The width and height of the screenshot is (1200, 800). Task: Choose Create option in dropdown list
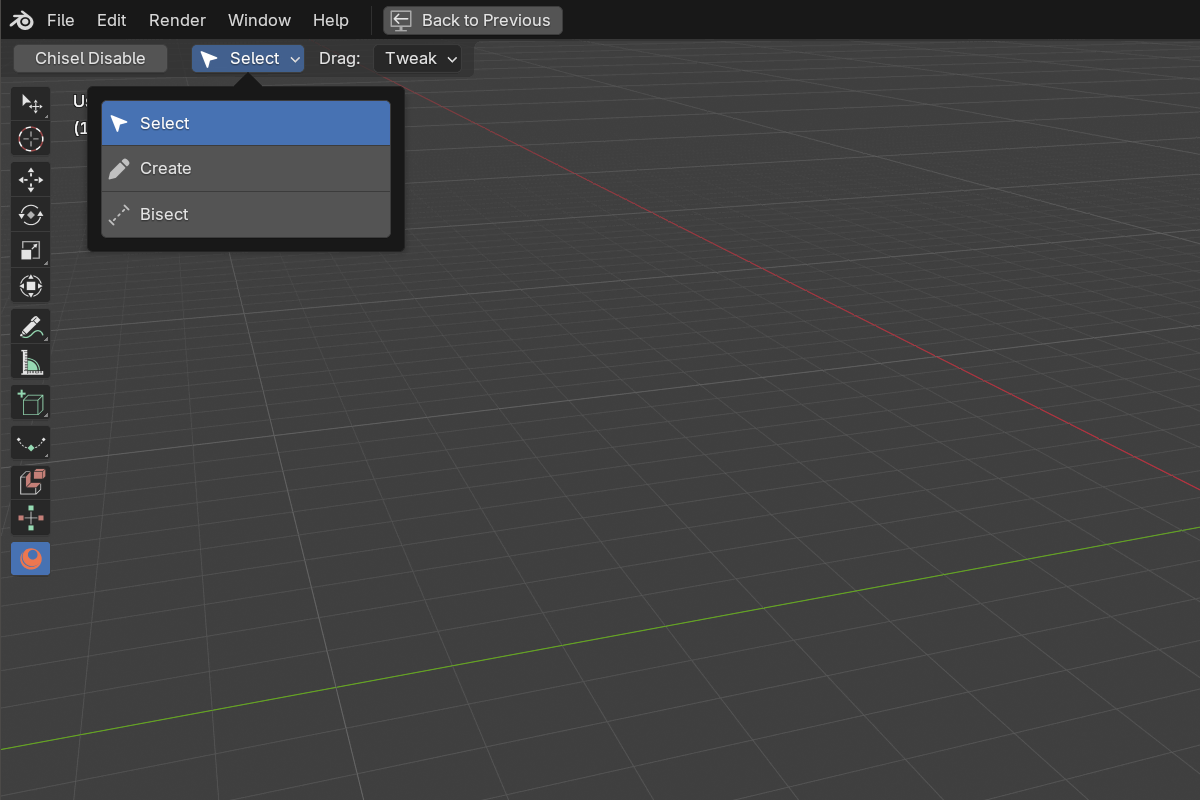(246, 168)
